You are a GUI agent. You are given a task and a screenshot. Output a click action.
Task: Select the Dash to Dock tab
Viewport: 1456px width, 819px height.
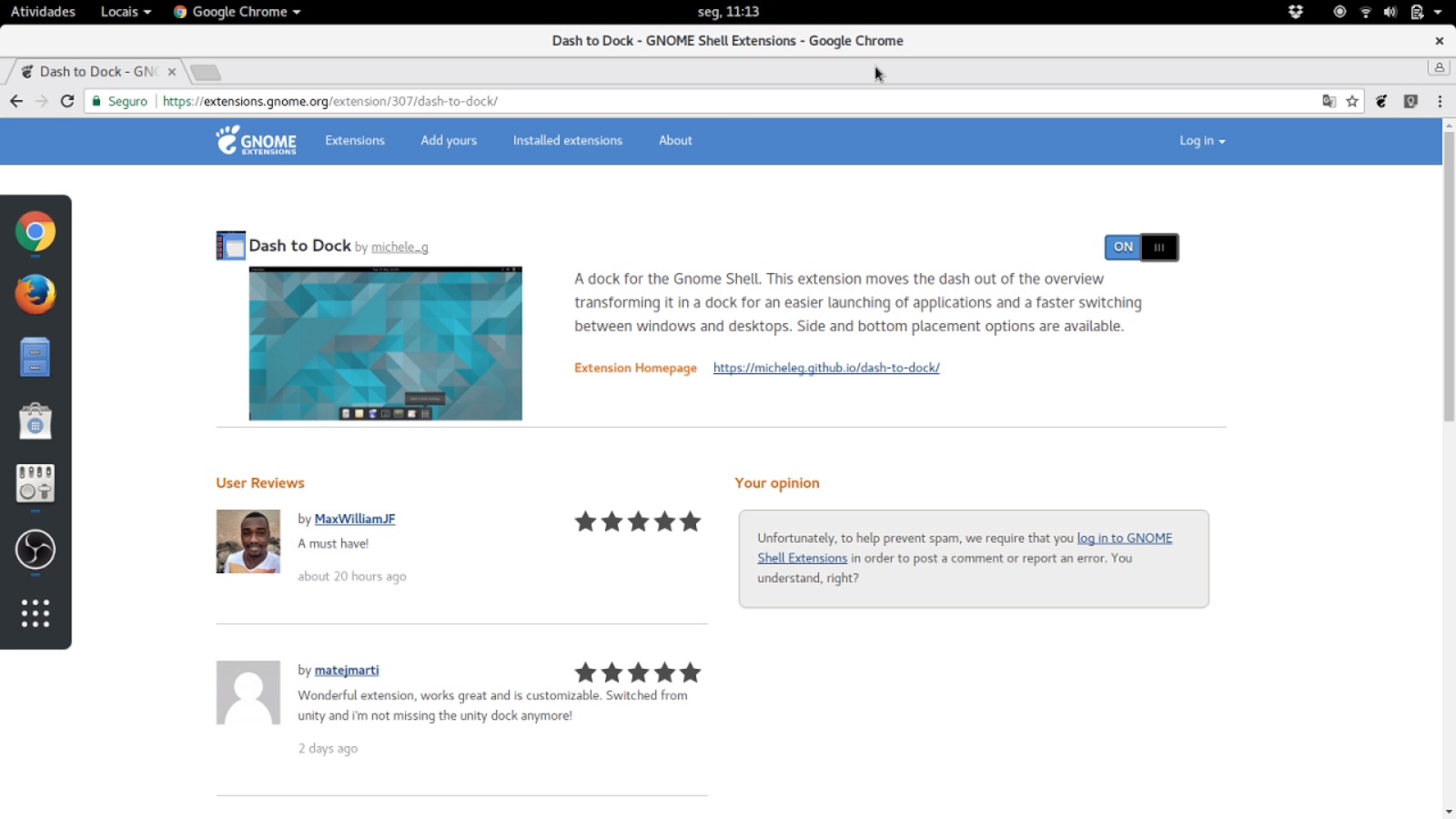pyautogui.click(x=96, y=72)
